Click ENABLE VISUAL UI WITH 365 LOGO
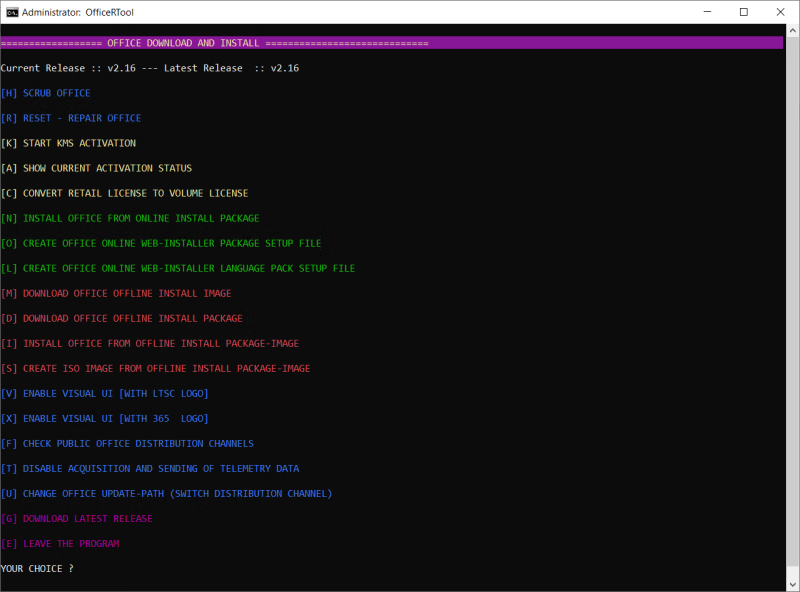Screen dimensions: 800x592 click(104, 418)
